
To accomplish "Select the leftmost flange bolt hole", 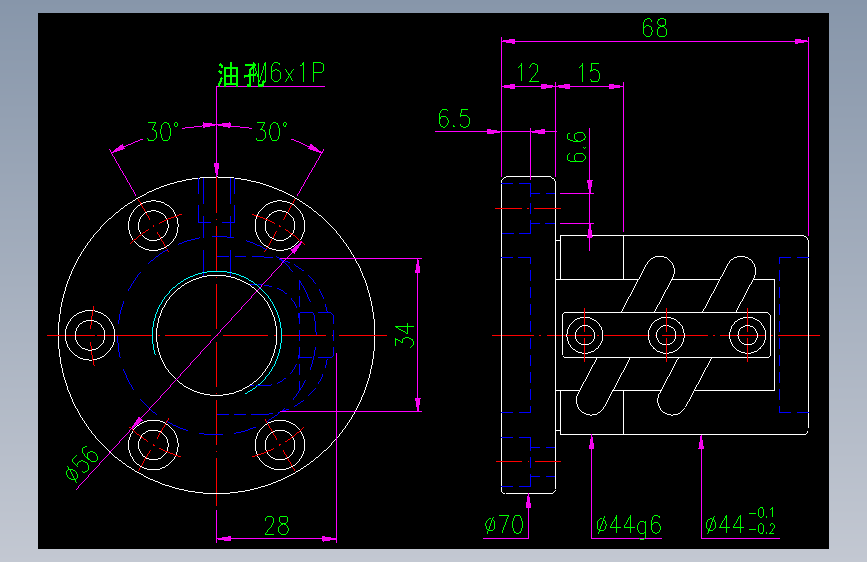I will (90, 335).
